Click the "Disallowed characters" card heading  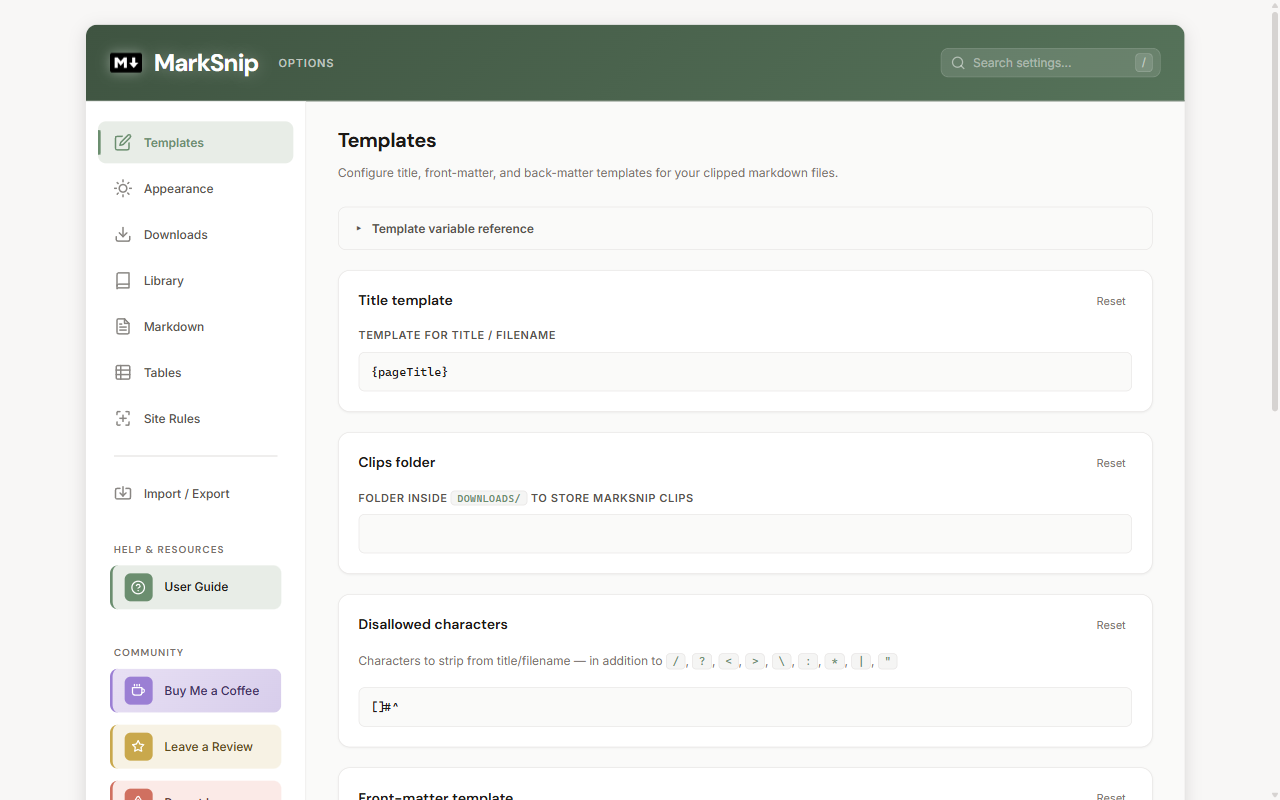point(433,624)
